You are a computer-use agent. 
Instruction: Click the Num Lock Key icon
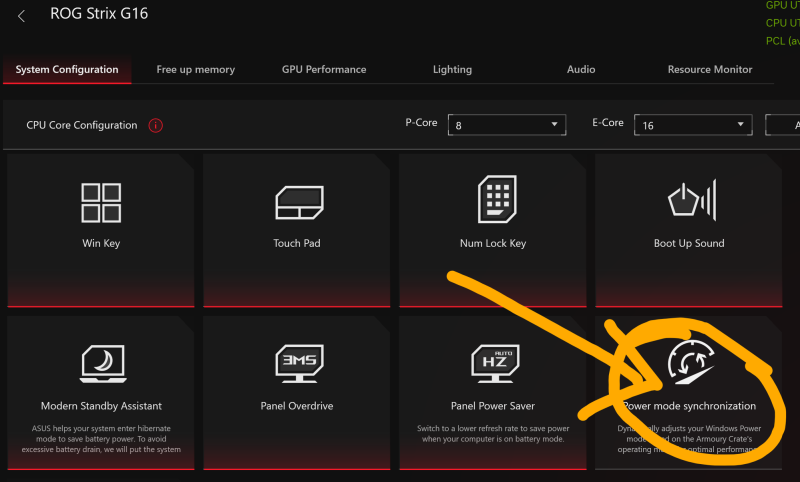497,199
